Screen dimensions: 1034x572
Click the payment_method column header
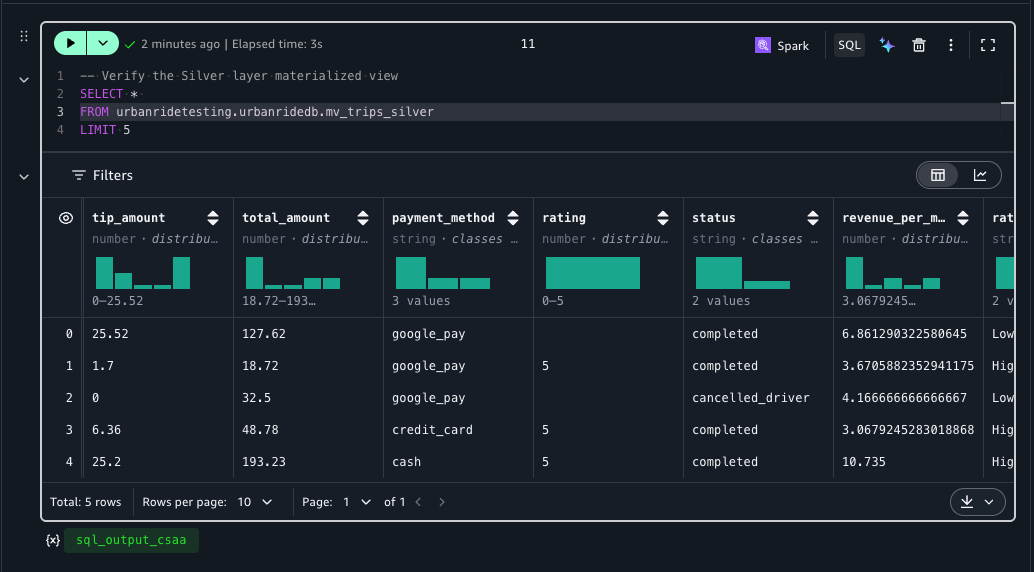coord(443,218)
